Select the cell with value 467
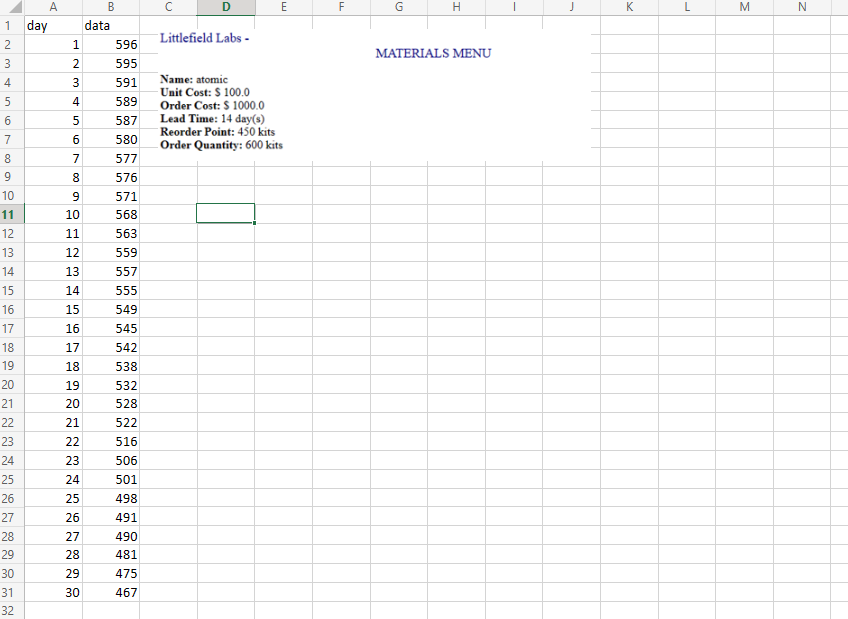 tap(110, 592)
